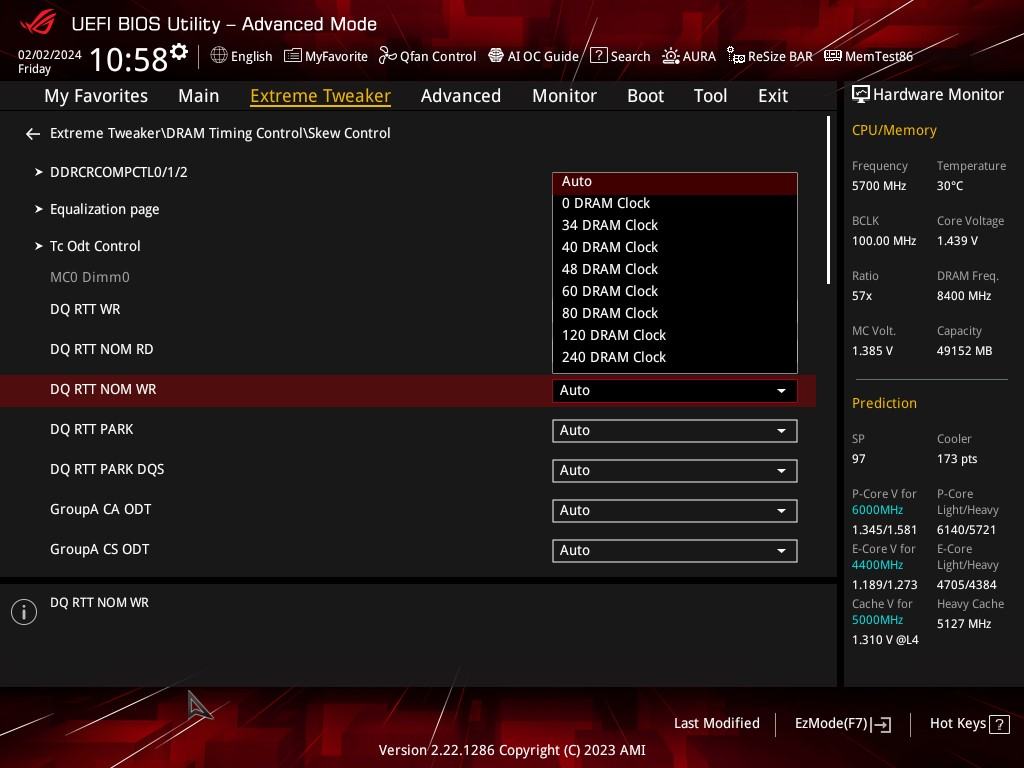Open AI OC Guide icon

(x=496, y=56)
